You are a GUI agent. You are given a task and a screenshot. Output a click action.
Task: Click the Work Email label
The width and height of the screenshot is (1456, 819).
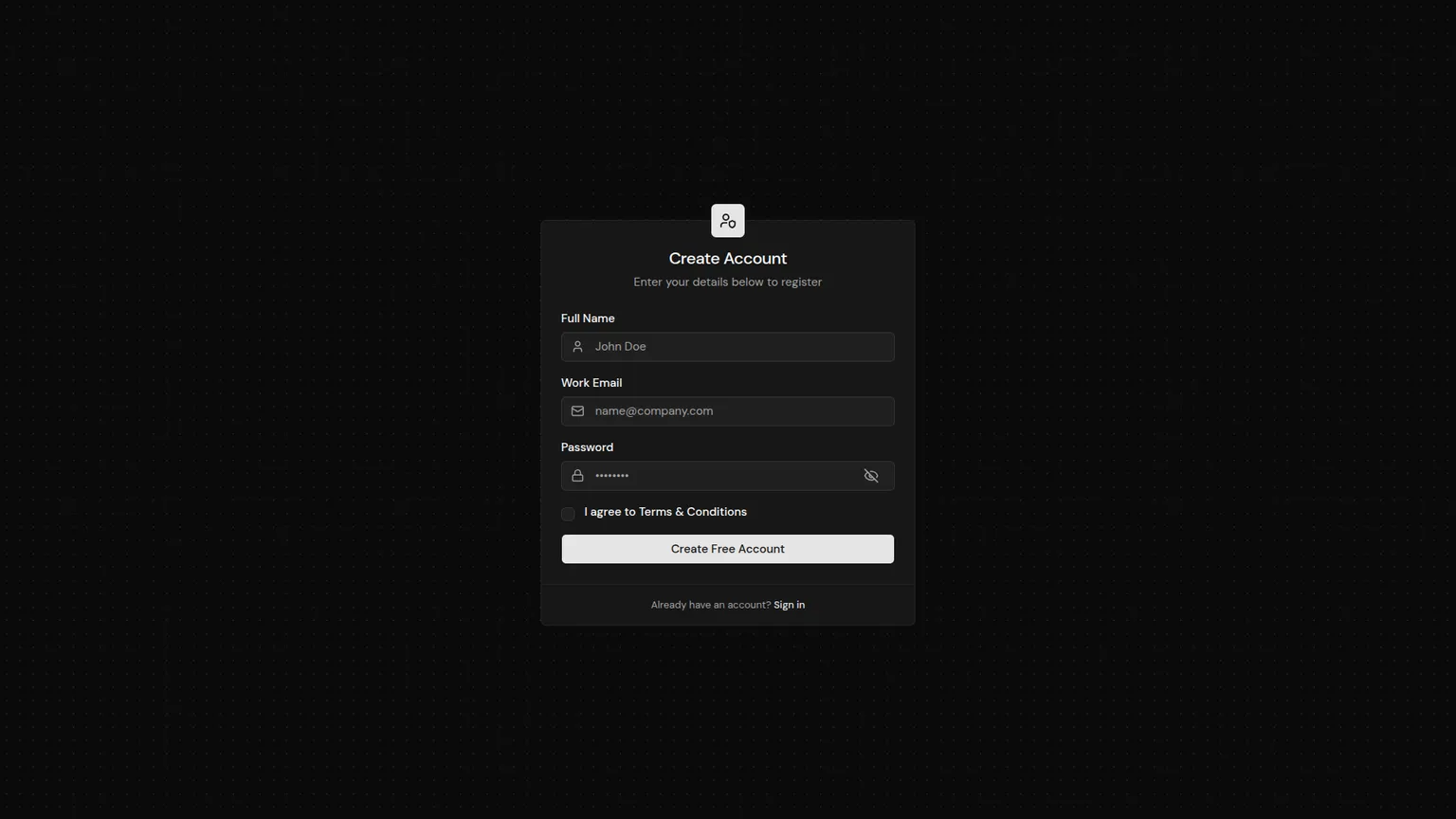[x=591, y=383]
